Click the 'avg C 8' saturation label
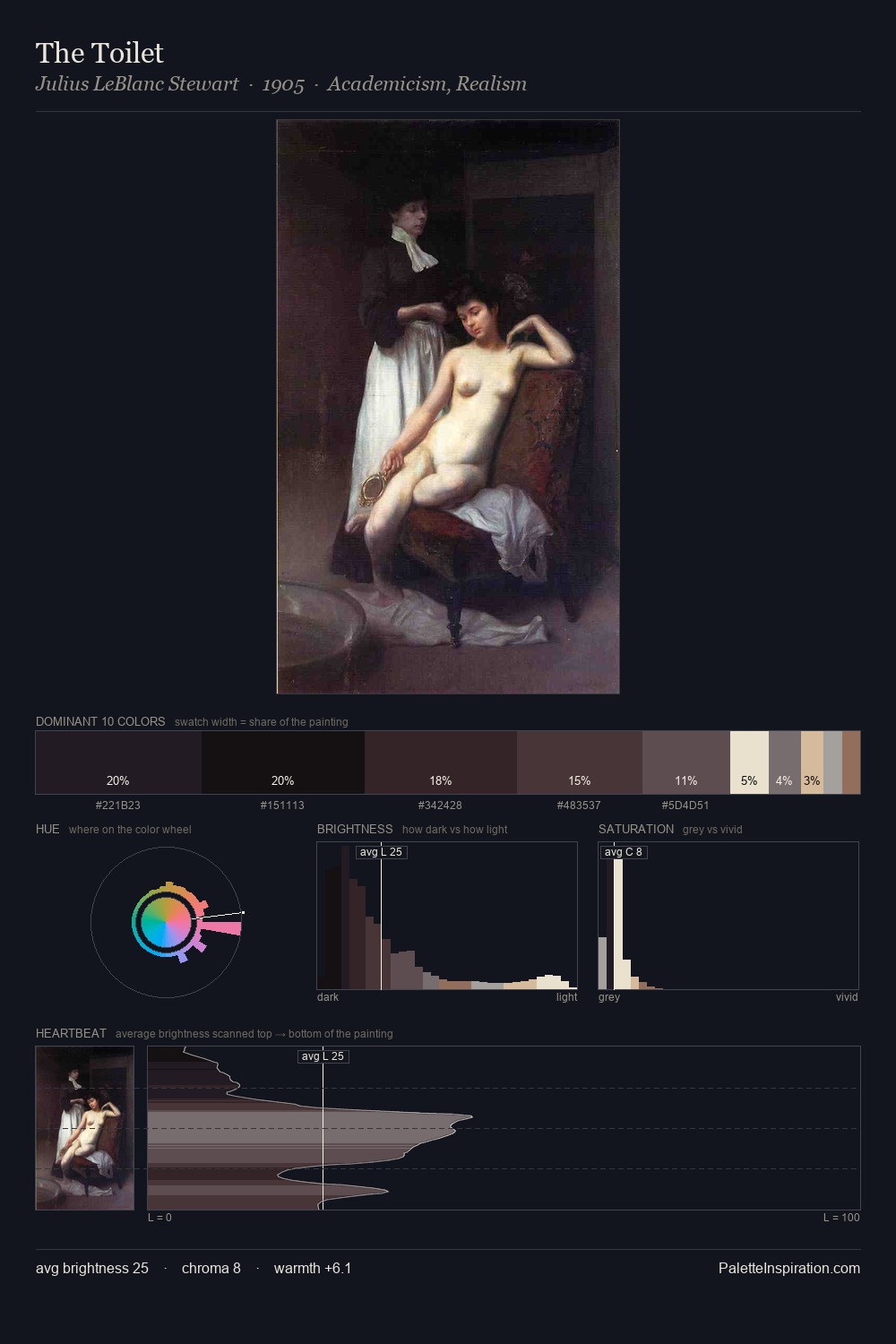Viewport: 896px width, 1344px height. (x=624, y=852)
